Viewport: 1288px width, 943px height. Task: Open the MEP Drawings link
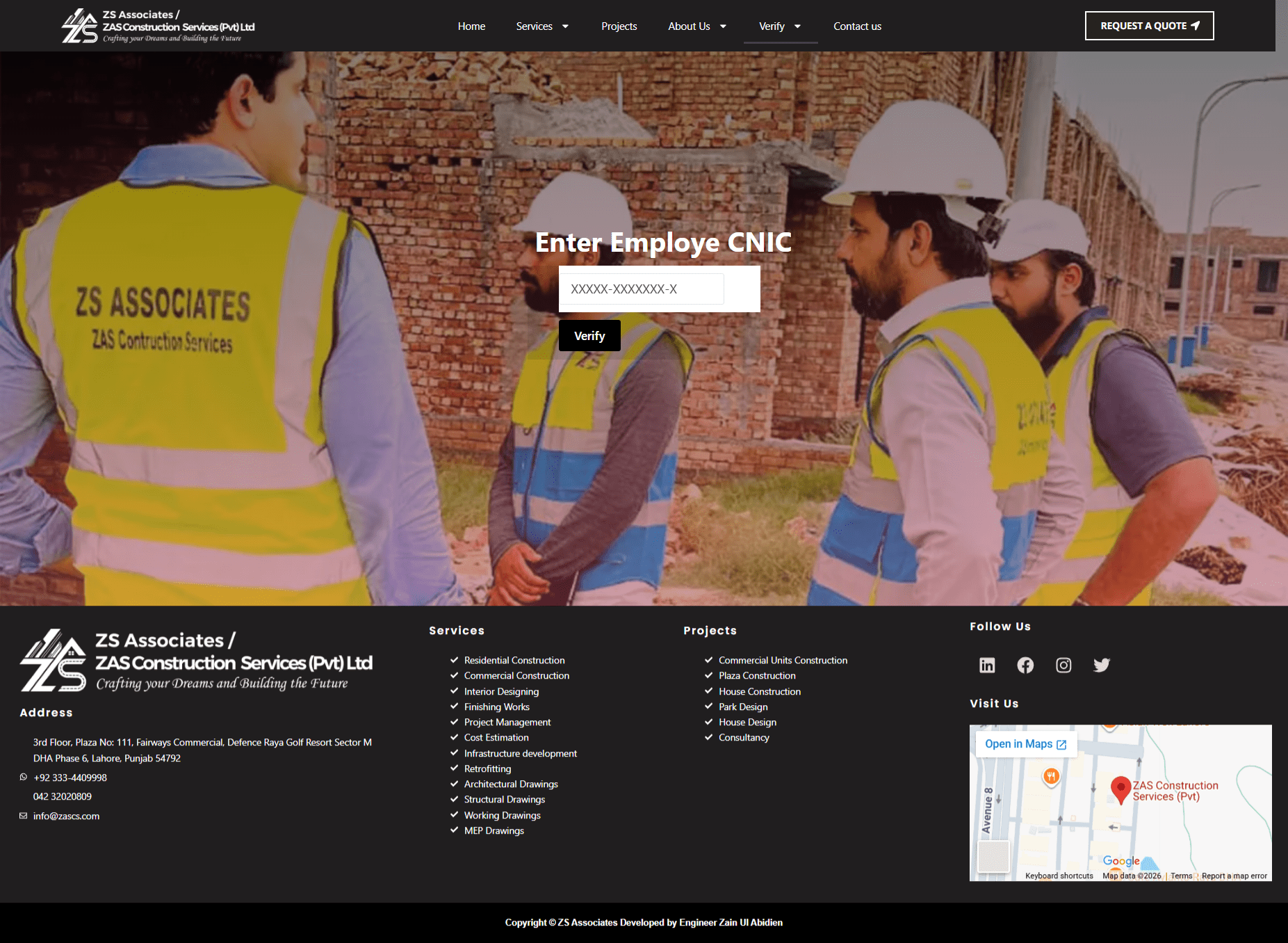(494, 830)
